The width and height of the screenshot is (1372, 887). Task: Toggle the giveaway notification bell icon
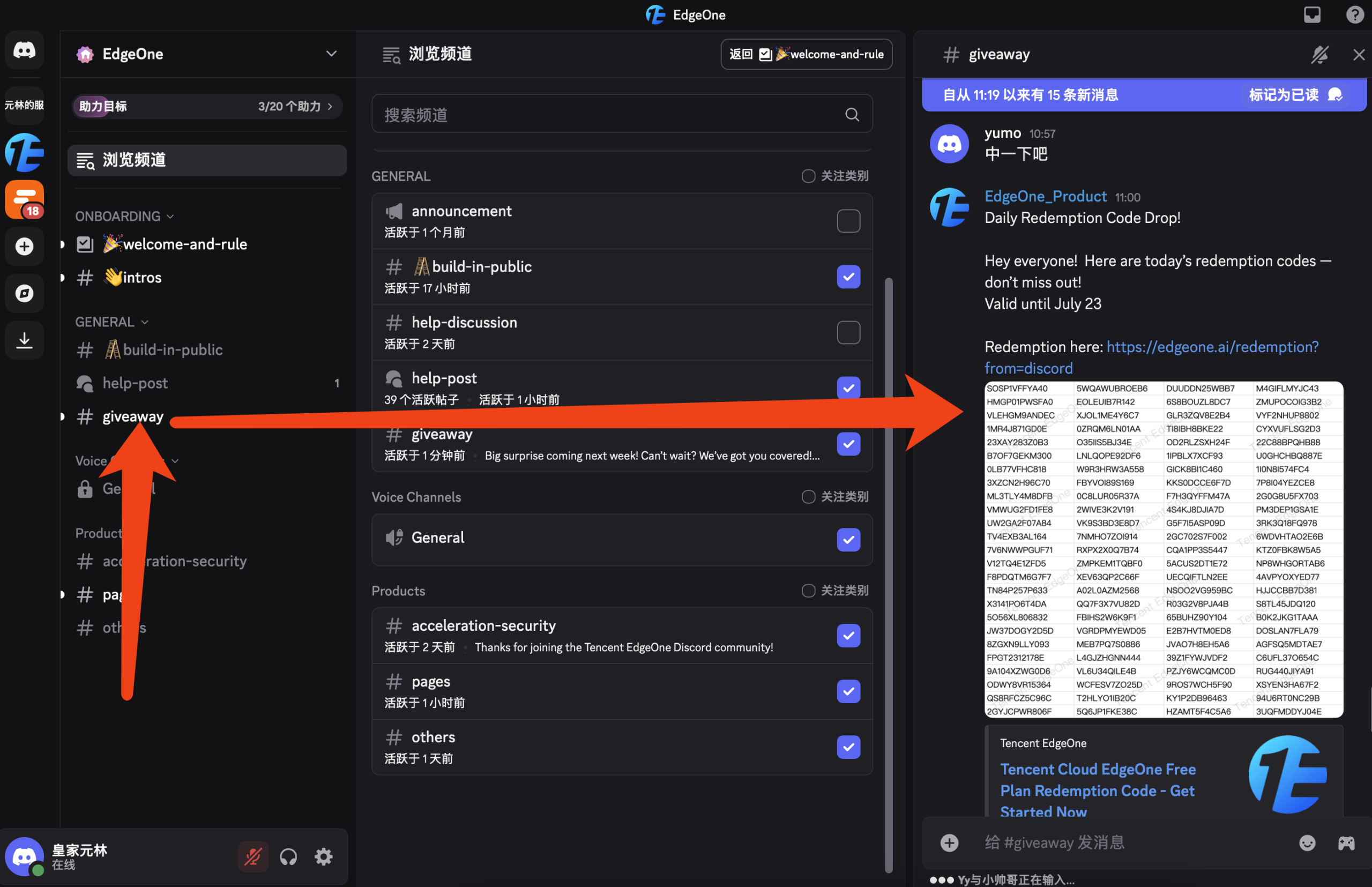[x=1319, y=55]
